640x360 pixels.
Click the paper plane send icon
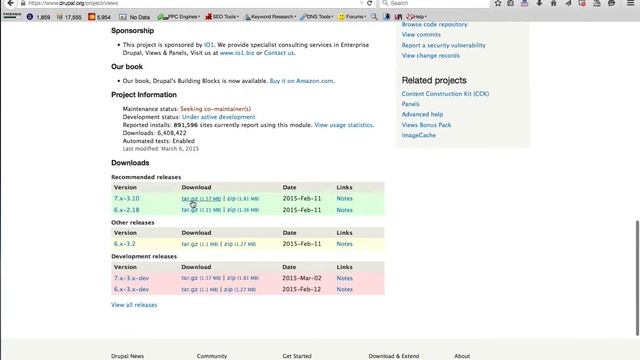(568, 3)
